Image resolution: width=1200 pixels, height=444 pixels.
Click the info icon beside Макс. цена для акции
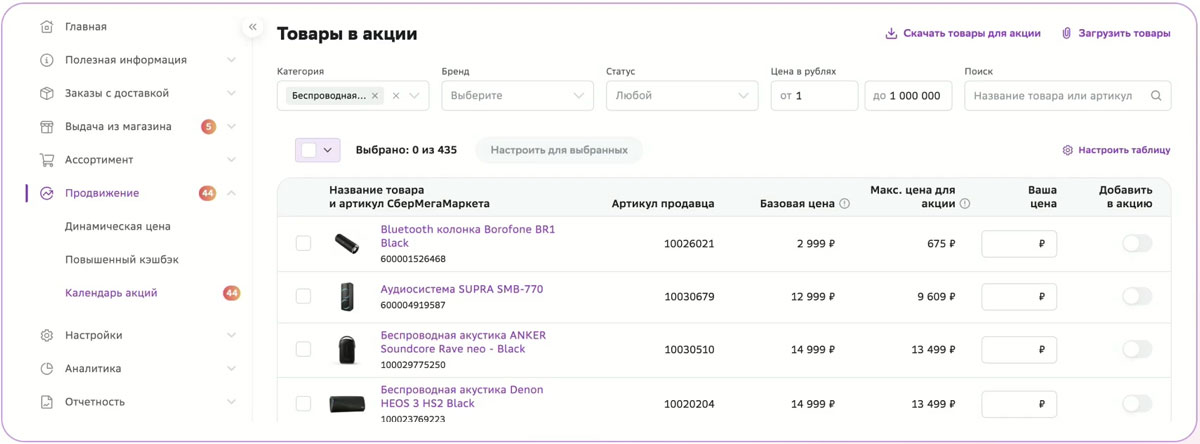[965, 203]
